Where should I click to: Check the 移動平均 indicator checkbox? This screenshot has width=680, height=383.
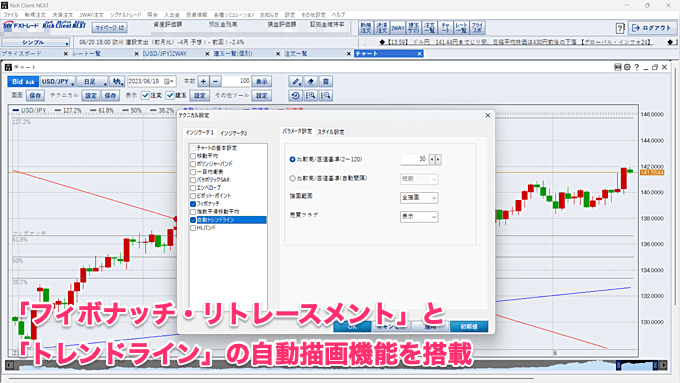193,156
